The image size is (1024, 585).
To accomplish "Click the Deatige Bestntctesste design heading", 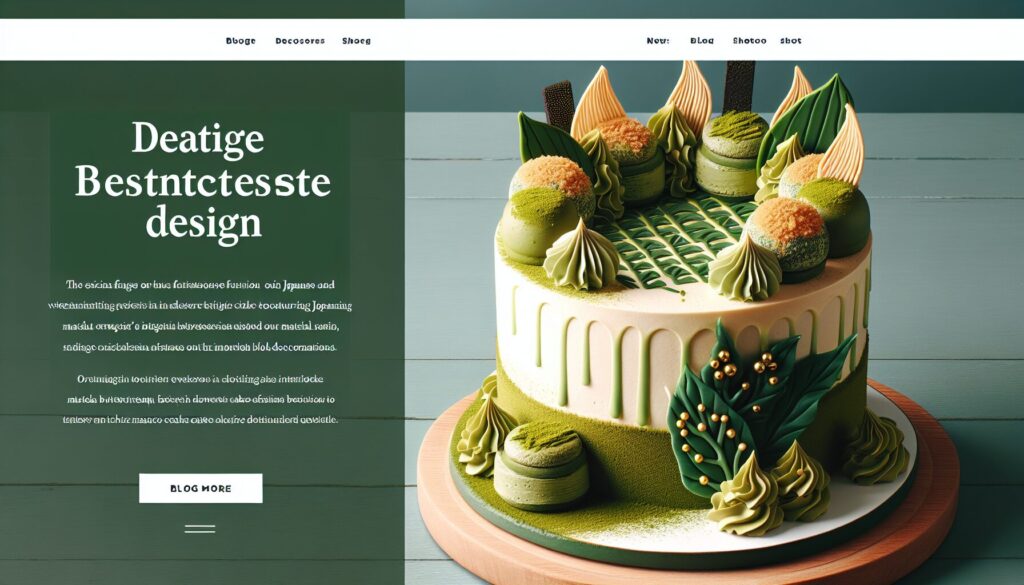I will click(x=202, y=182).
